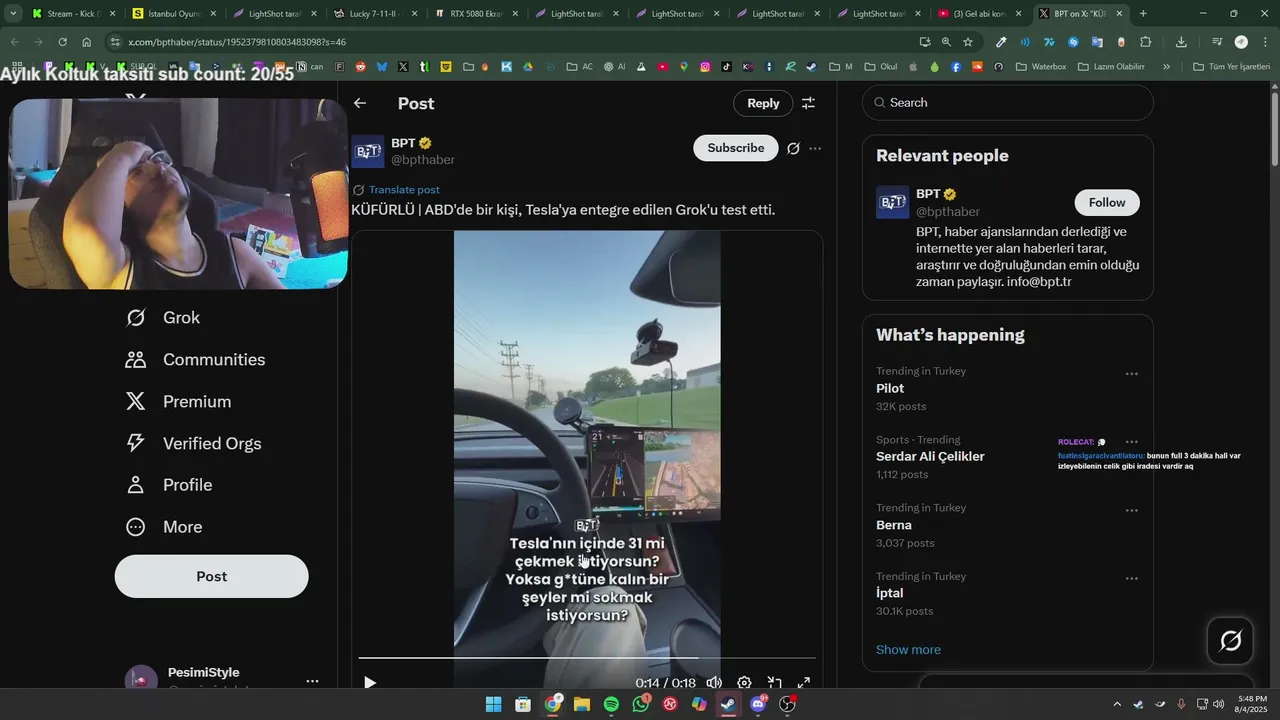Enter video fullscreen
The width and height of the screenshot is (1280, 720).
click(803, 683)
